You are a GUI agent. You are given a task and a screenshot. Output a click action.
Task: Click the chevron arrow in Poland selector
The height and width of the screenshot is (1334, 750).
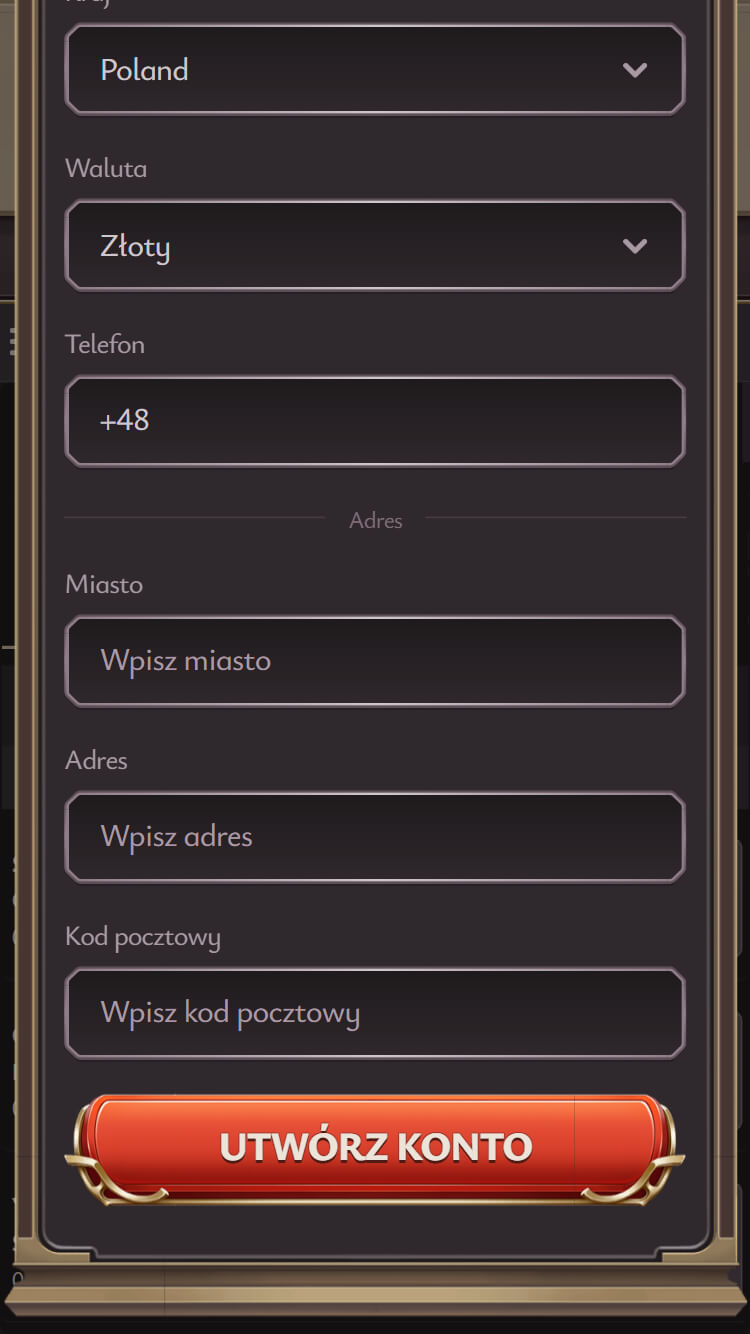tap(635, 70)
